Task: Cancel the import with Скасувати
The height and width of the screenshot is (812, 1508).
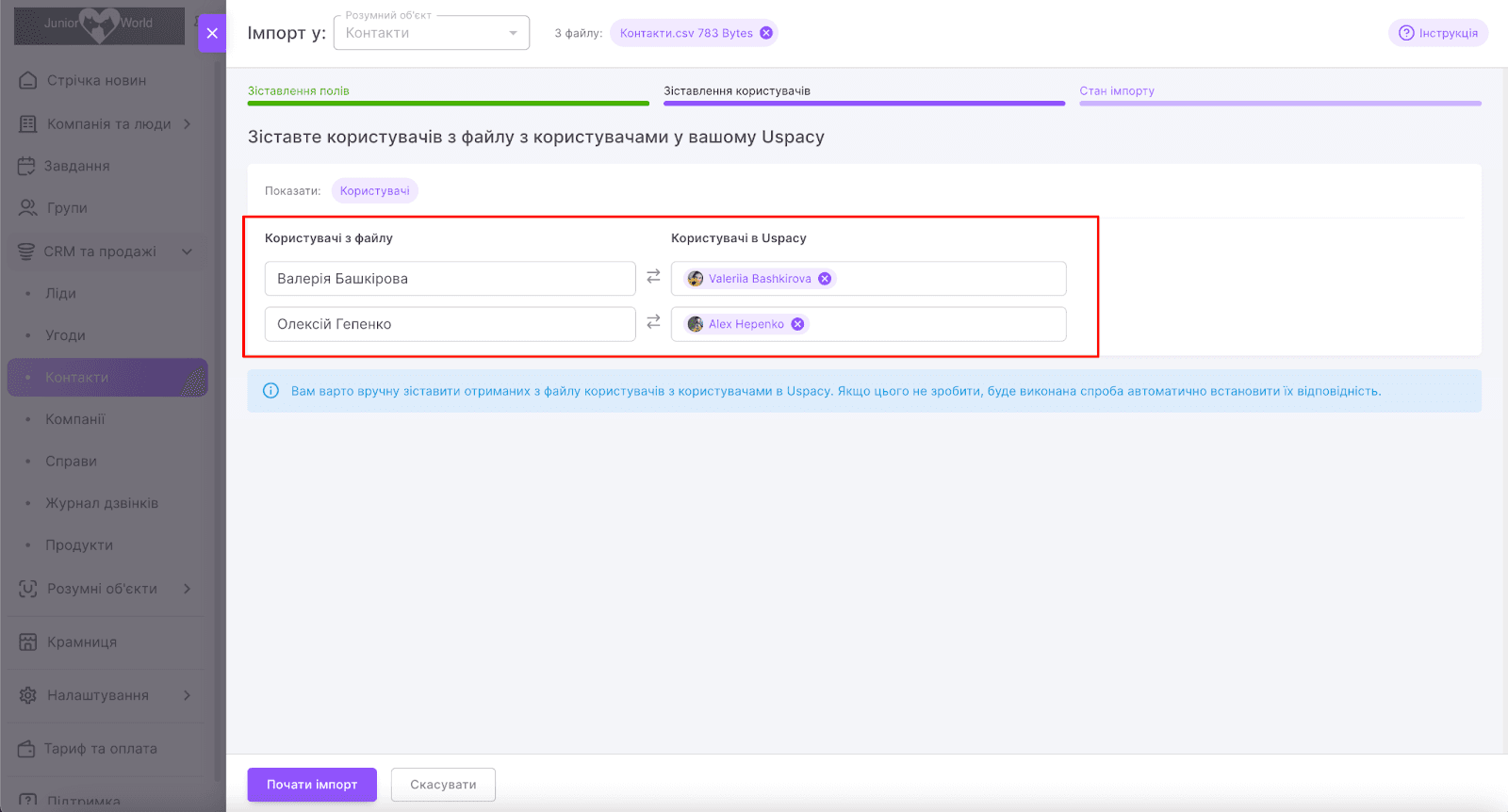Action: 443,785
